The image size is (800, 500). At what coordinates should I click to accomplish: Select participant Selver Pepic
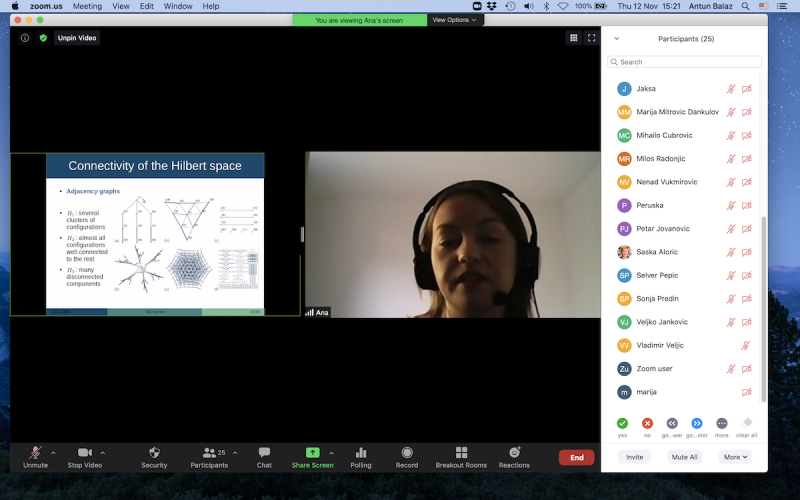pos(684,276)
